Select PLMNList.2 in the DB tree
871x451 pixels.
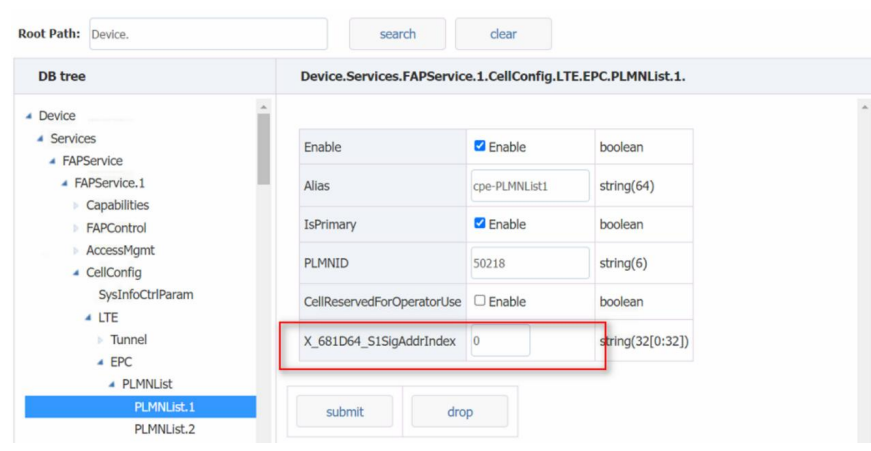pyautogui.click(x=164, y=429)
